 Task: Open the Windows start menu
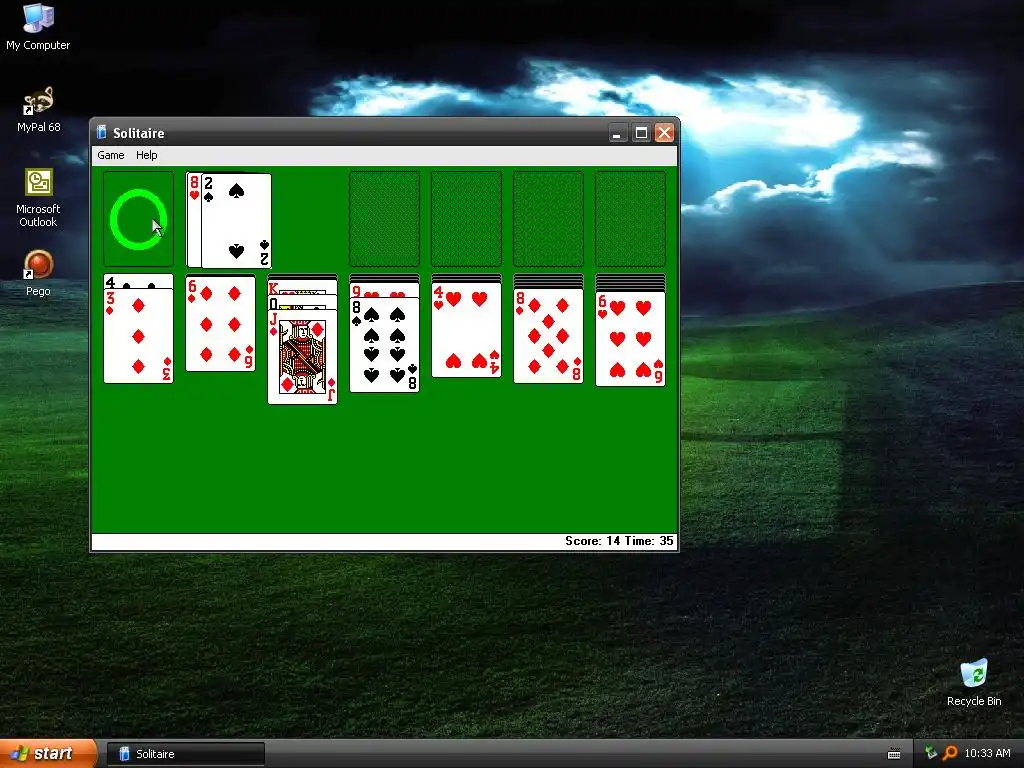coord(48,754)
